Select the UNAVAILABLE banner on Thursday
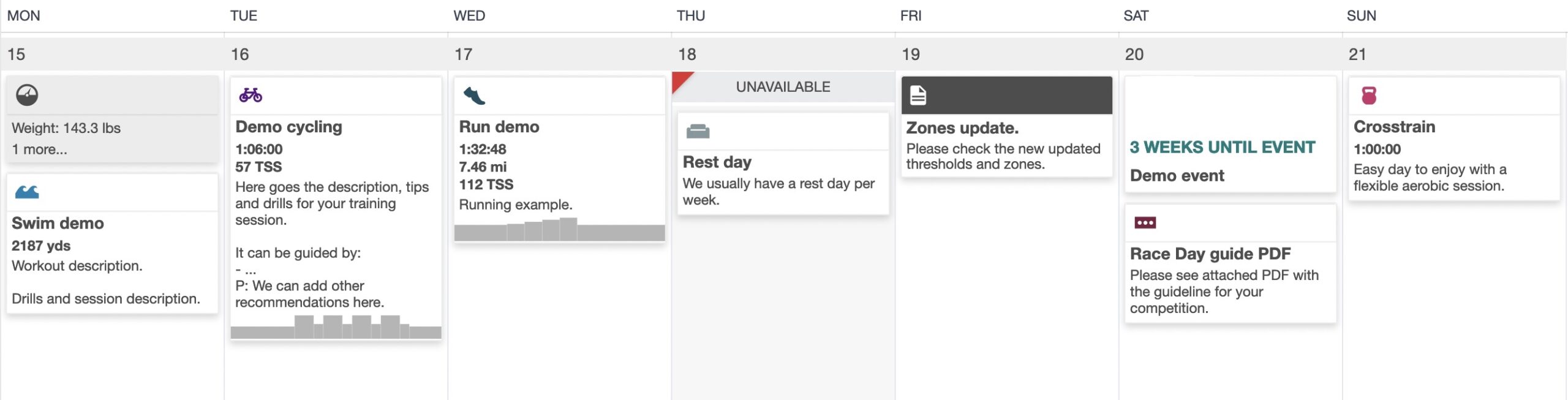Screen dimensions: 1568x400 (783, 87)
